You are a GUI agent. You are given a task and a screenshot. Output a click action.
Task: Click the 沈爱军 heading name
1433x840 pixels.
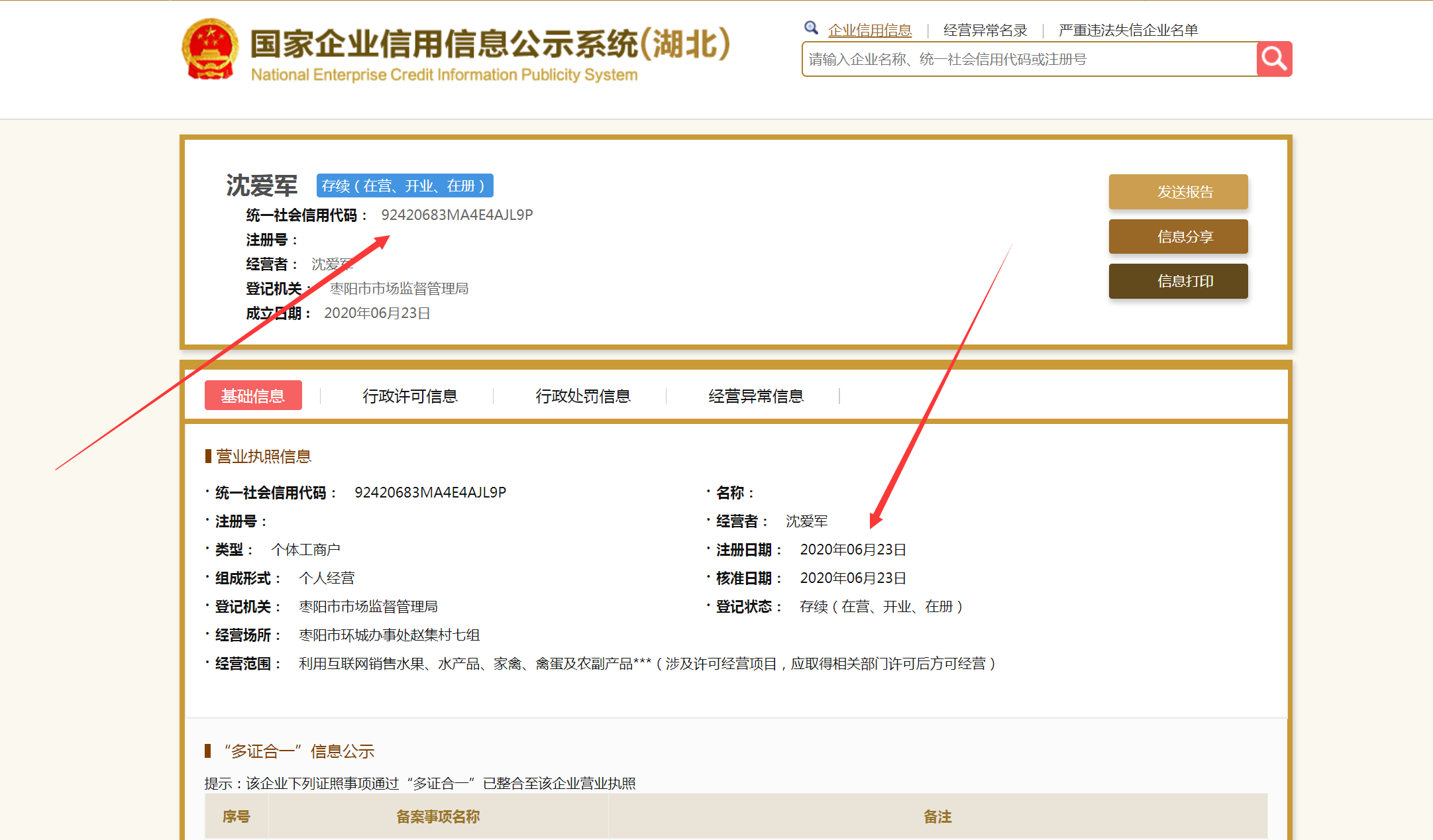pyautogui.click(x=262, y=185)
